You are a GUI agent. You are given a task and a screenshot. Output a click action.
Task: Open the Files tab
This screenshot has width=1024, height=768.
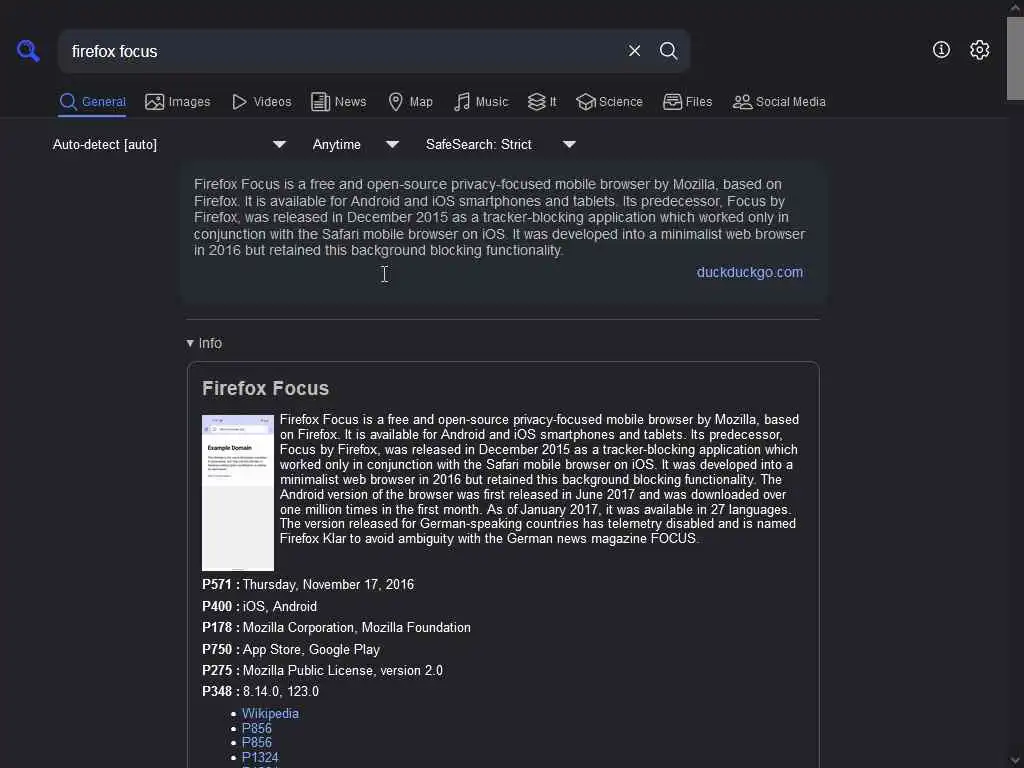point(687,102)
